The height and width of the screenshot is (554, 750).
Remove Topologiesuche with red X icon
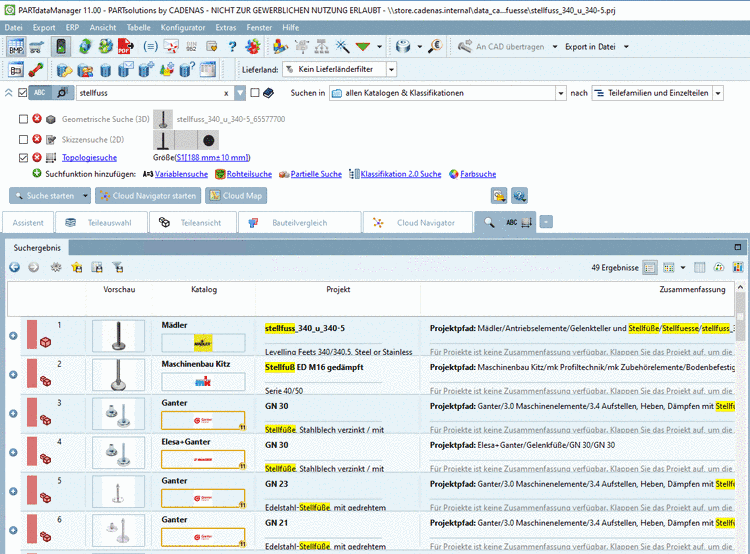click(x=37, y=157)
